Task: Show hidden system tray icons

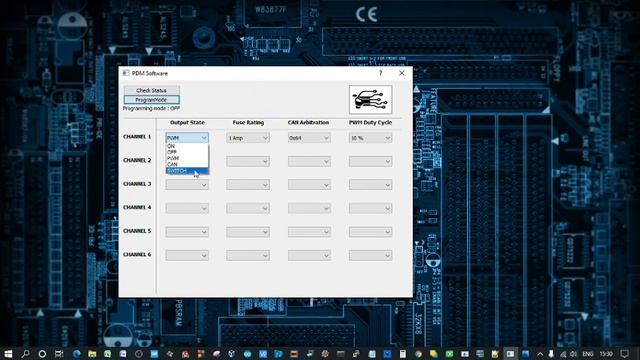Action: tap(540, 354)
